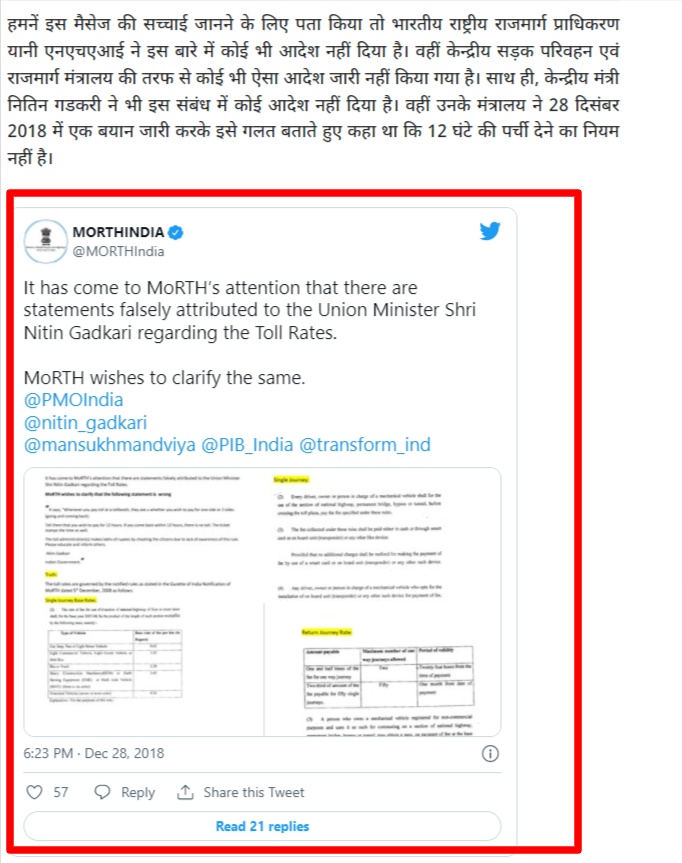Open the tweet info circle icon
Image resolution: width=682 pixels, height=863 pixels.
(490, 753)
